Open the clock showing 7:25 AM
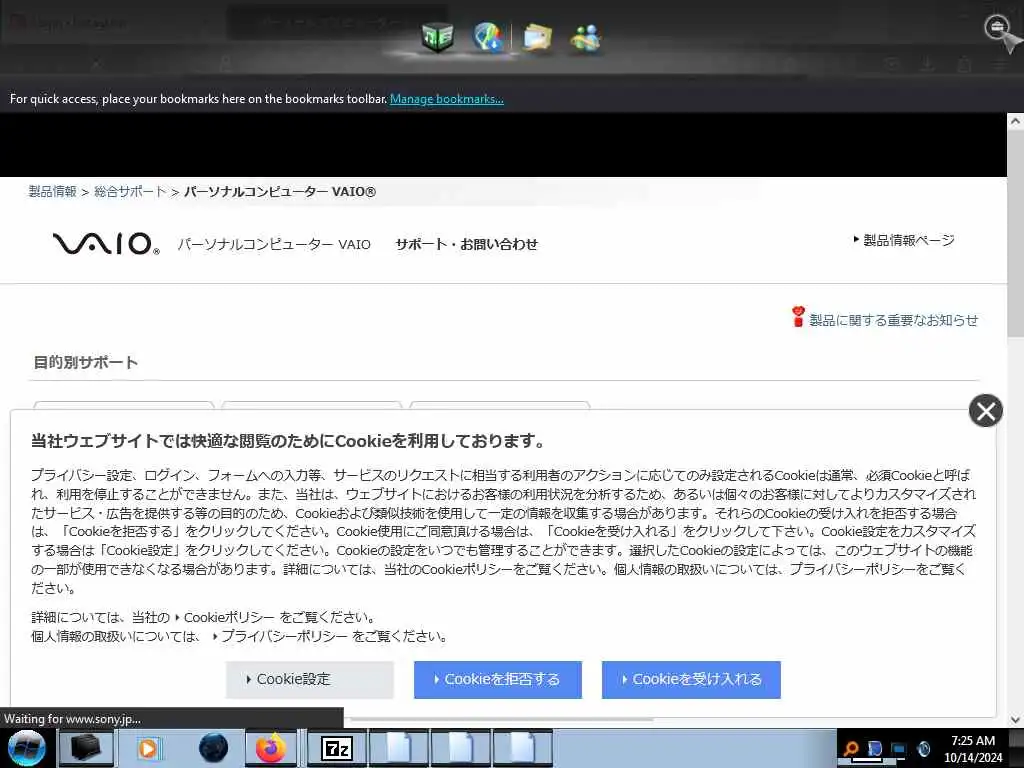Screen dimensions: 1024x768 tap(973, 749)
